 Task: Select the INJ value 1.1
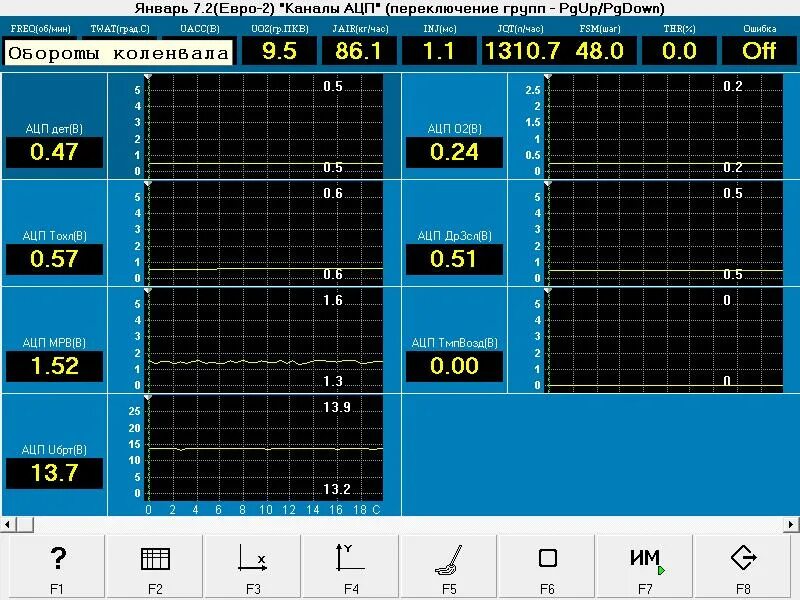pos(439,51)
